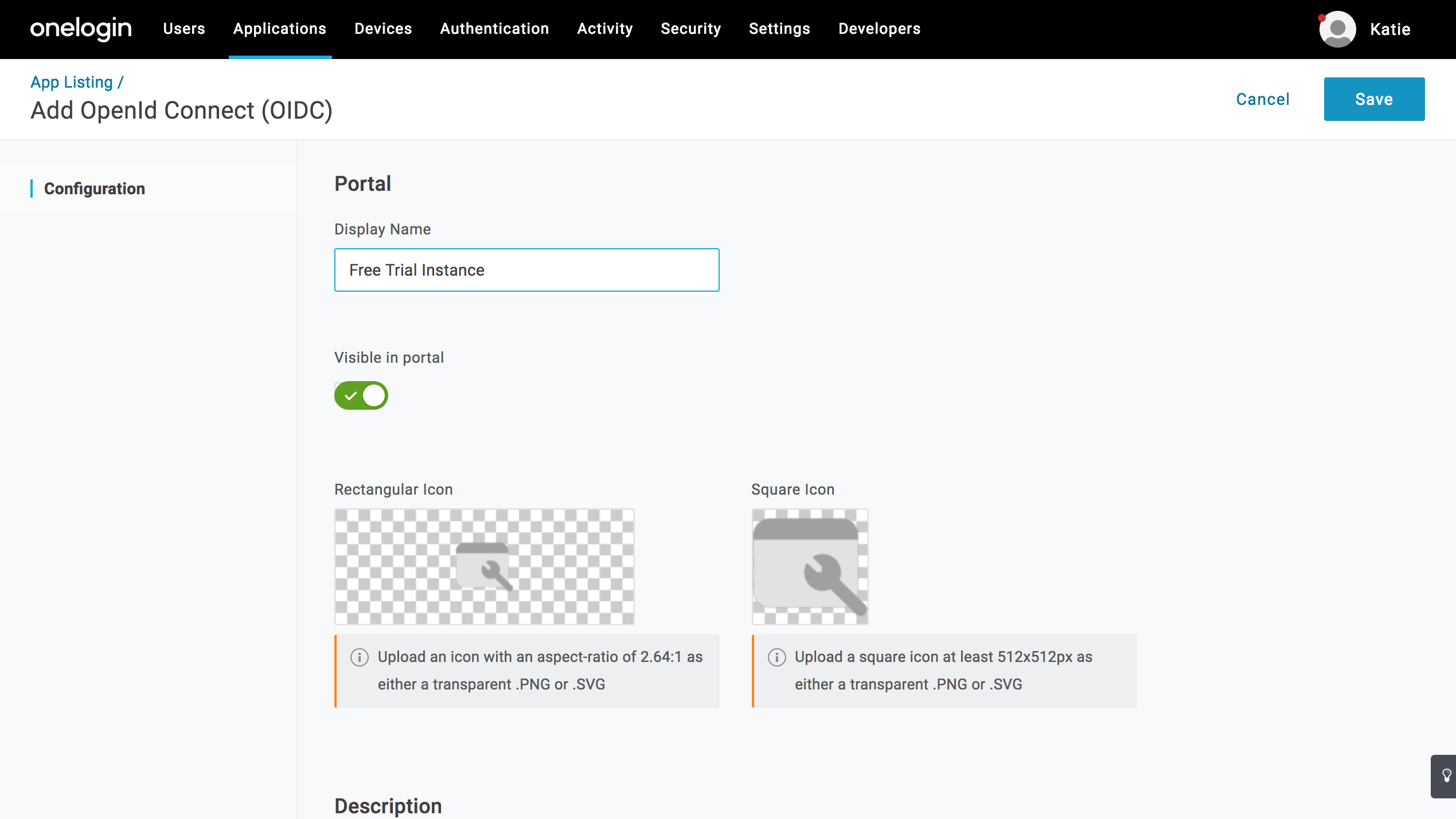This screenshot has width=1456, height=819.
Task: Go back to App Listing breadcrumb
Action: click(x=72, y=82)
